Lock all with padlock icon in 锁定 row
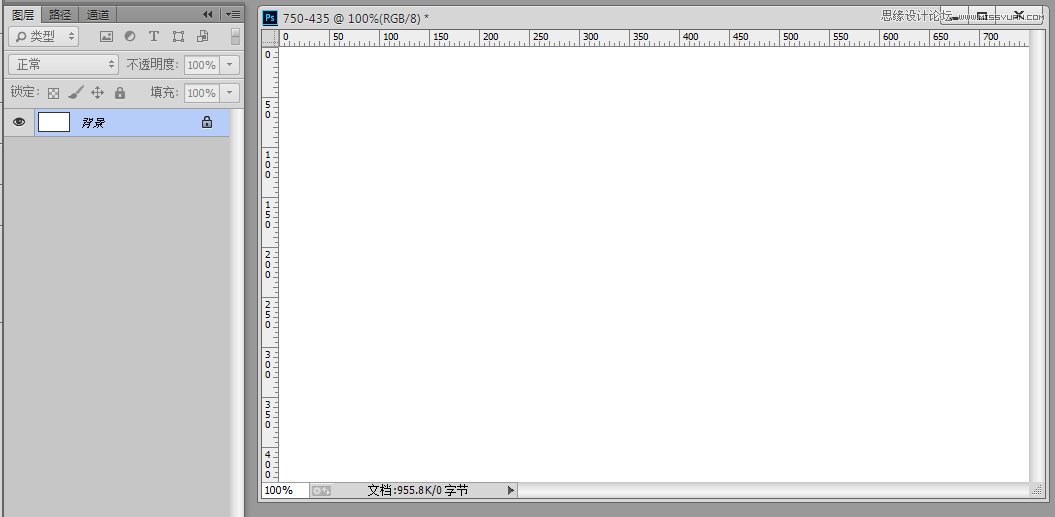1055x517 pixels. pos(120,92)
